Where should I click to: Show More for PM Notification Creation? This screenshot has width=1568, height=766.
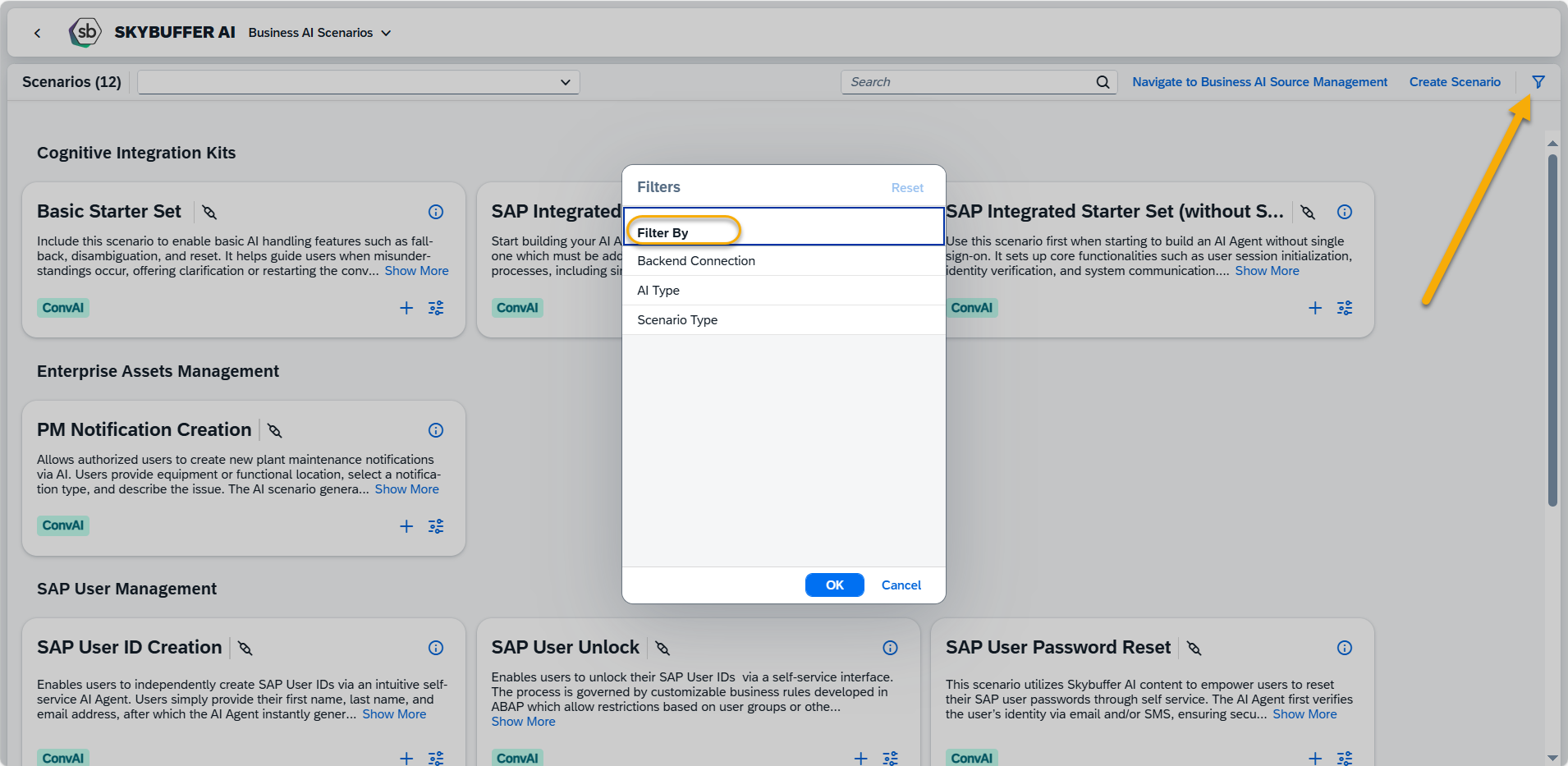pos(406,489)
